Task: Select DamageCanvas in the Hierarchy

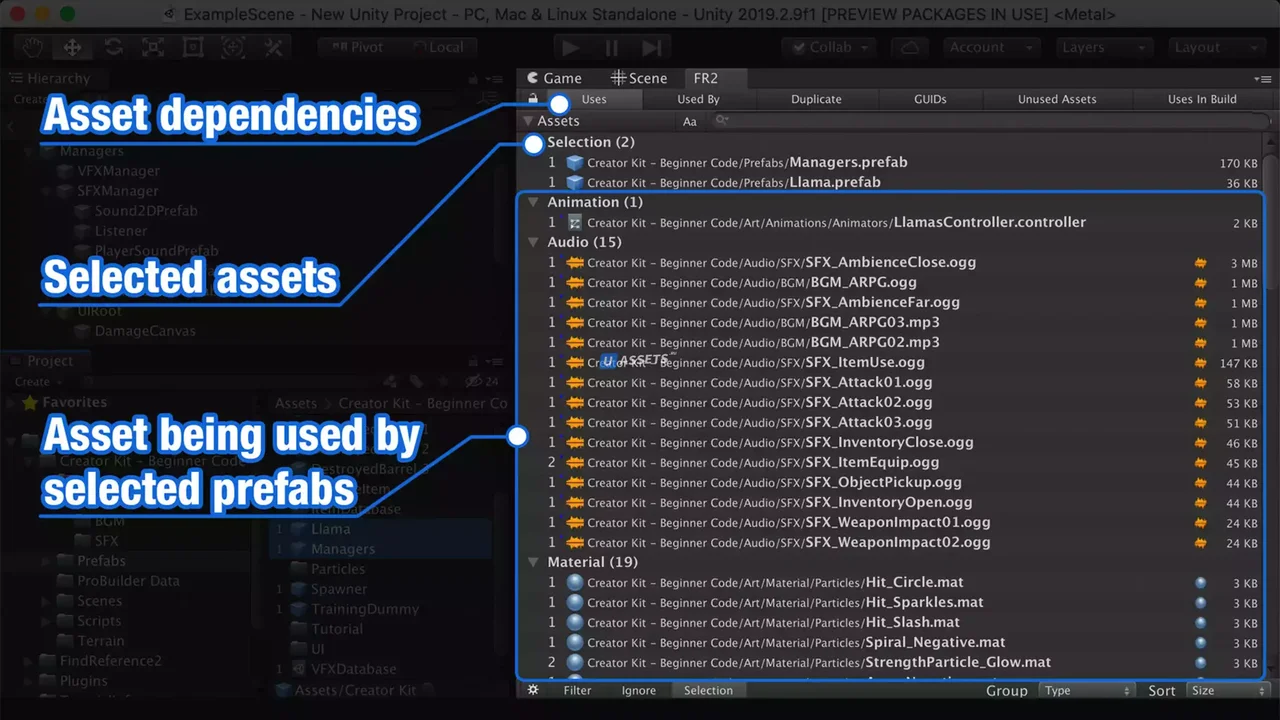Action: (145, 331)
